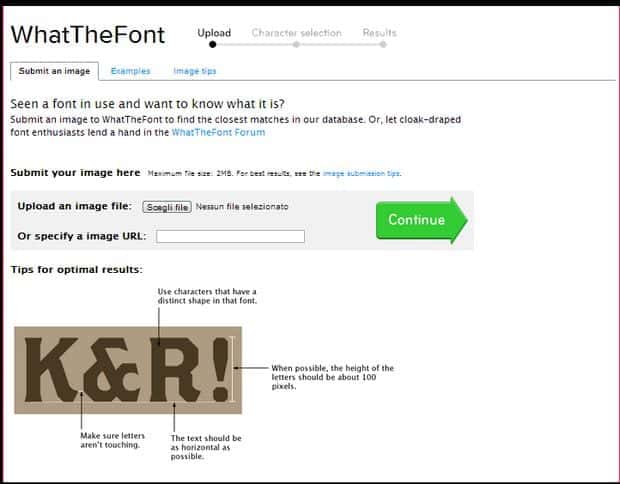
Task: Follow the image submission tips link
Action: click(x=361, y=173)
